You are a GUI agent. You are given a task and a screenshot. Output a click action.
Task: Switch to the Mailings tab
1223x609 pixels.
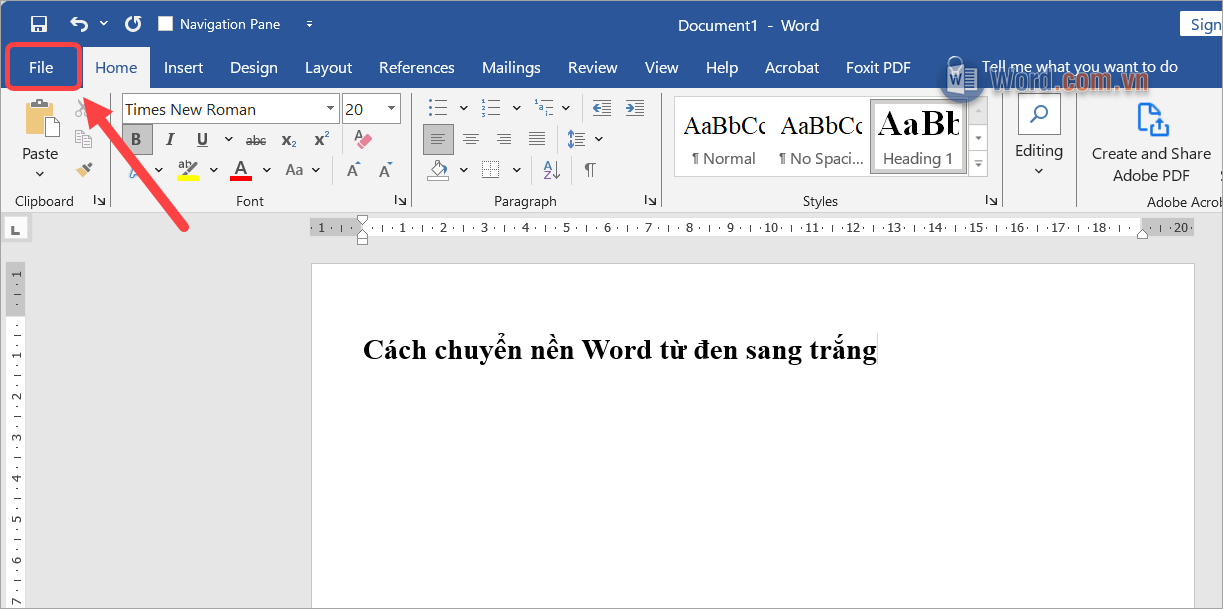click(x=511, y=68)
